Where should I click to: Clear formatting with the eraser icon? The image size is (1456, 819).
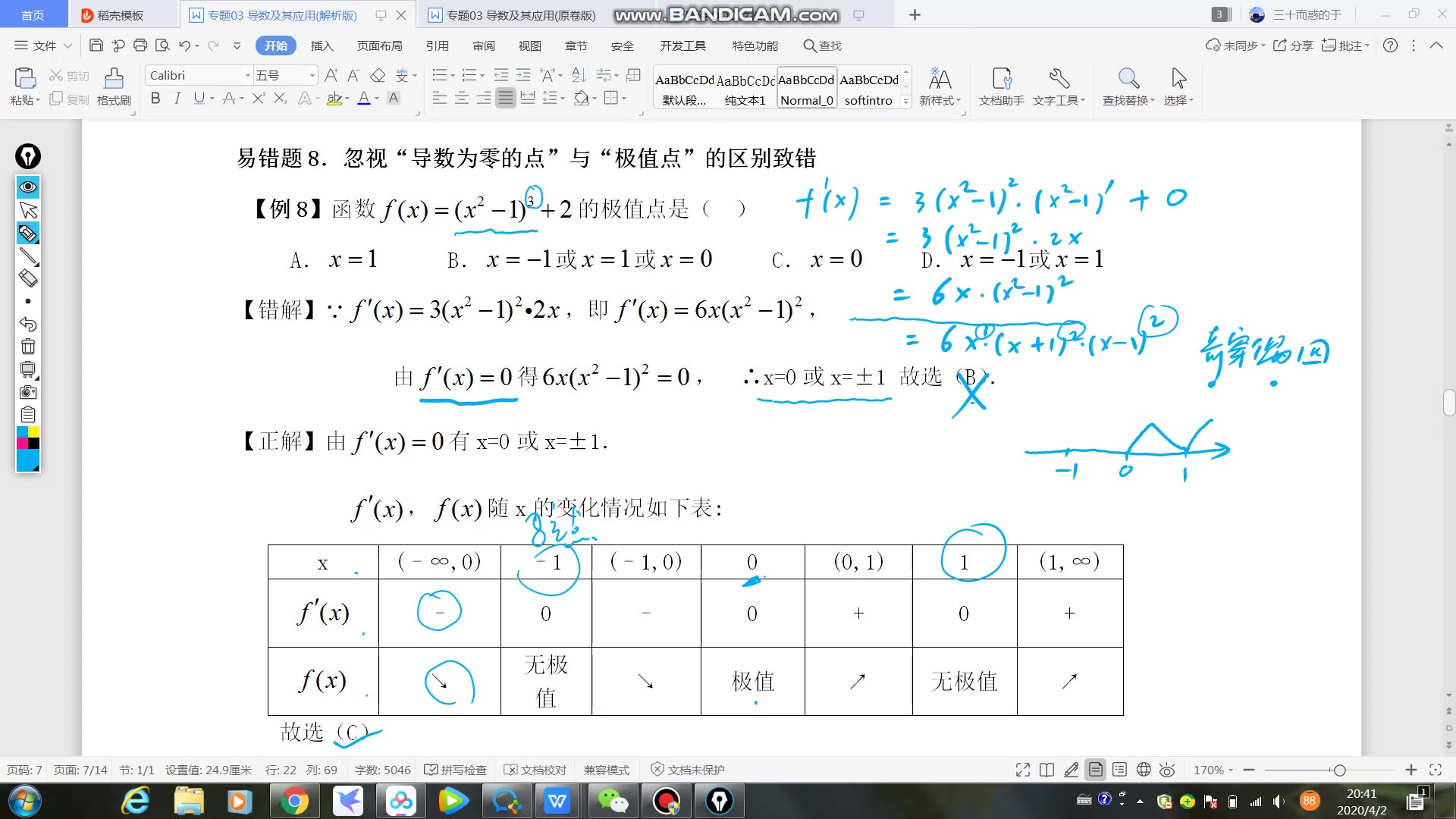[x=378, y=75]
